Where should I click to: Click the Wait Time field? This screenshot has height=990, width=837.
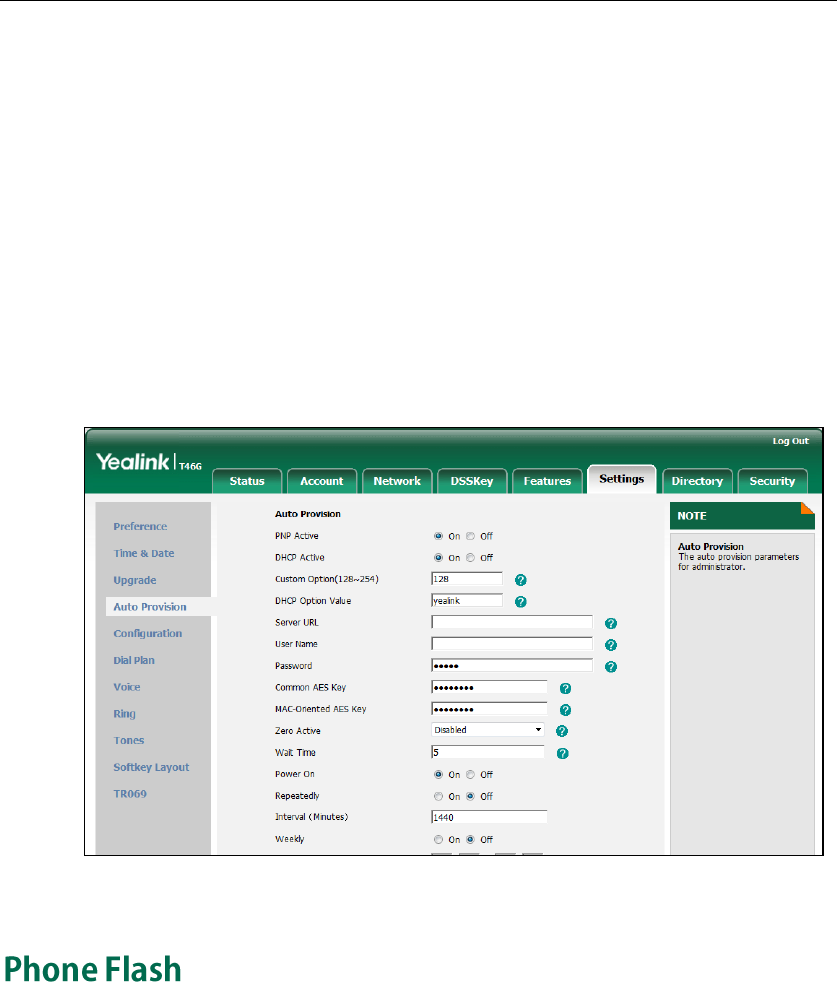coord(488,752)
